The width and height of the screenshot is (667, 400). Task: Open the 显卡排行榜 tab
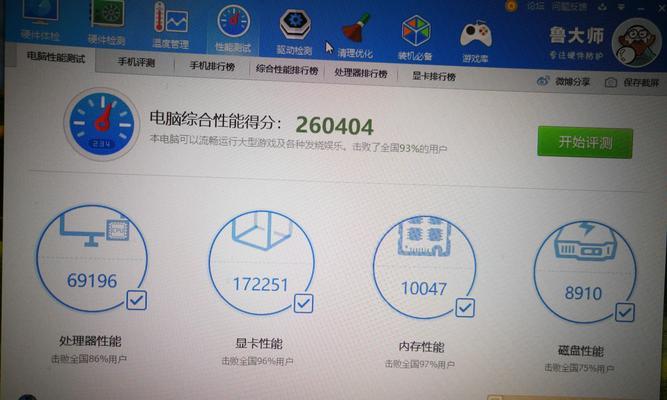(x=433, y=77)
